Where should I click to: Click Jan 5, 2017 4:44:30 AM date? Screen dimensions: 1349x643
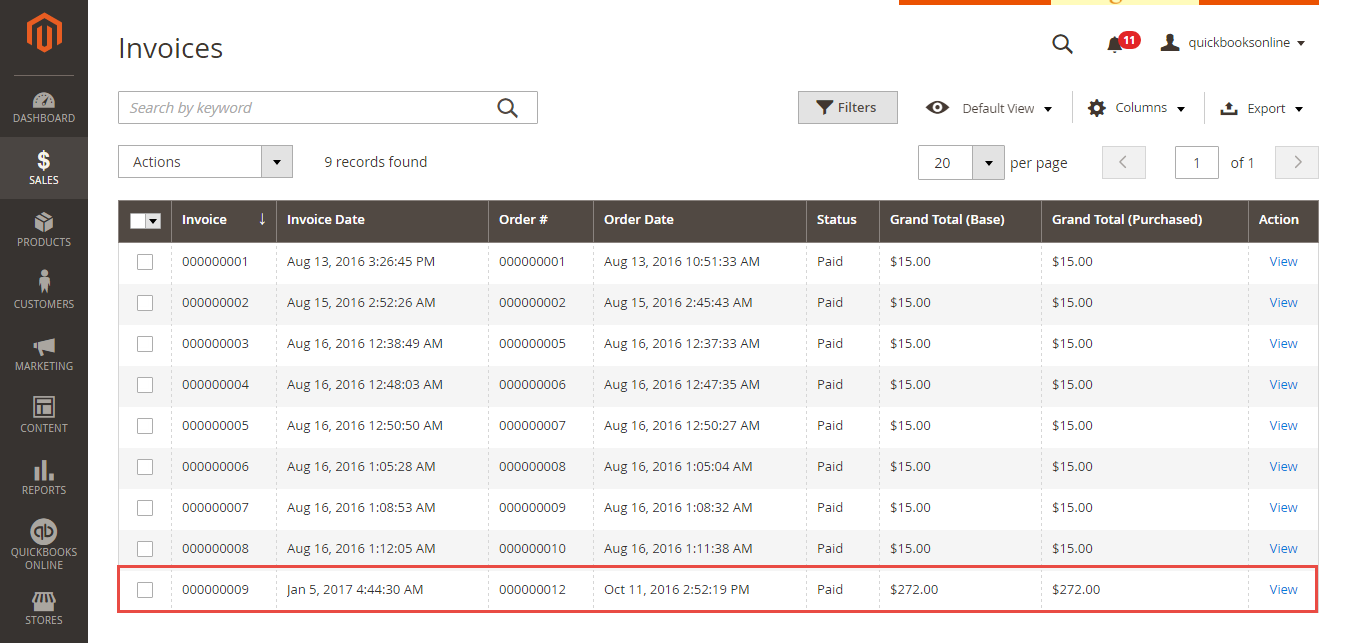click(355, 590)
